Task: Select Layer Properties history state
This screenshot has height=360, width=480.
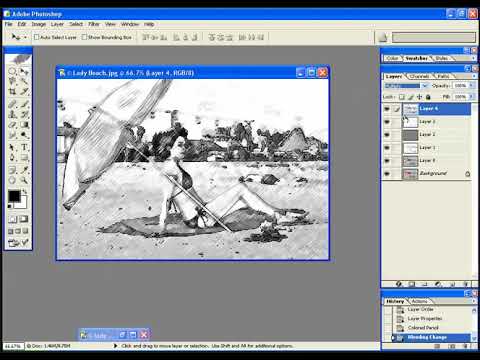Action: [425, 318]
